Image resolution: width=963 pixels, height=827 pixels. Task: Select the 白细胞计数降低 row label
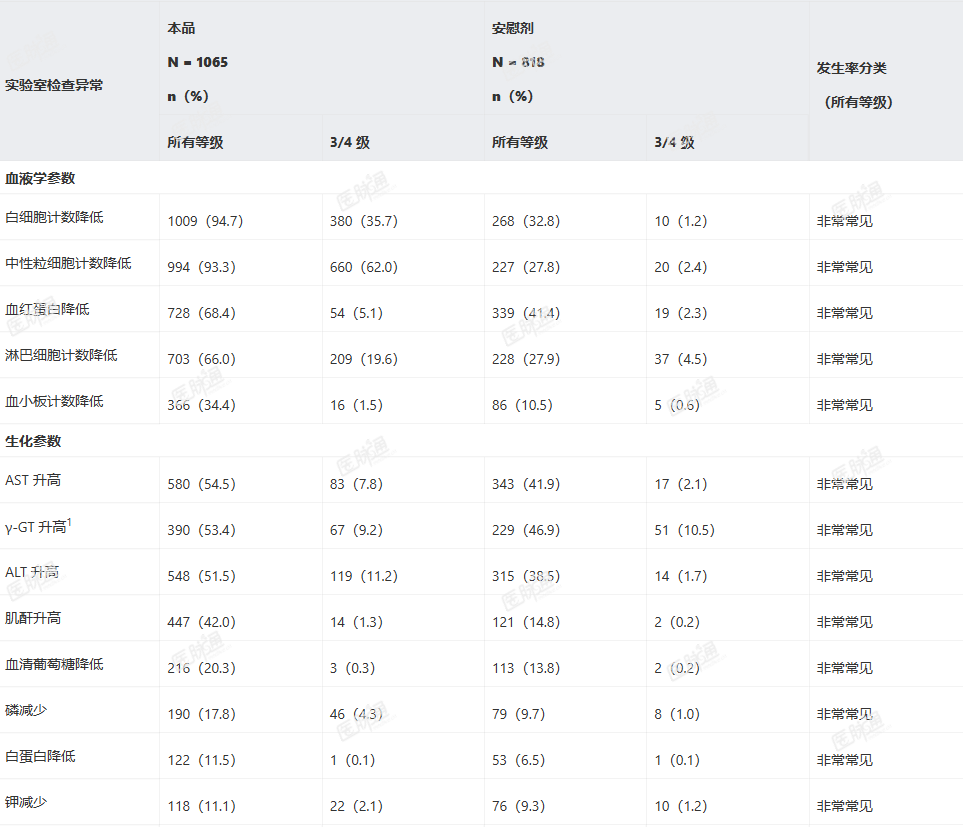(x=54, y=217)
